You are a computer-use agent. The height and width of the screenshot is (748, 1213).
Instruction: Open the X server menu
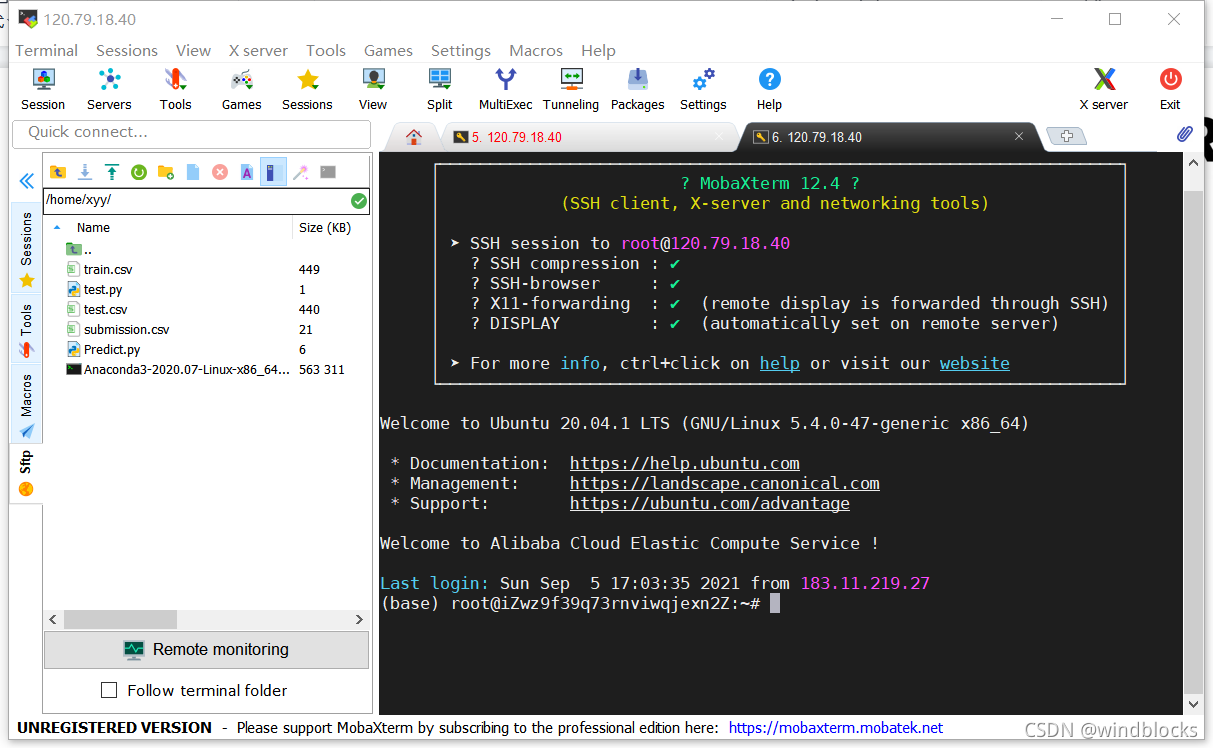click(258, 50)
